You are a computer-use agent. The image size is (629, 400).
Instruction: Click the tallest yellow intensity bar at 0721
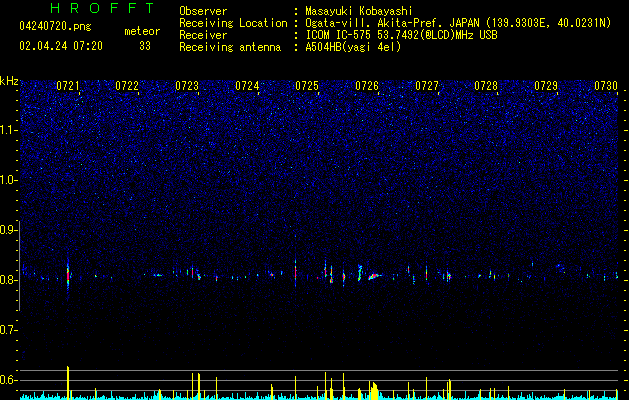click(x=68, y=383)
